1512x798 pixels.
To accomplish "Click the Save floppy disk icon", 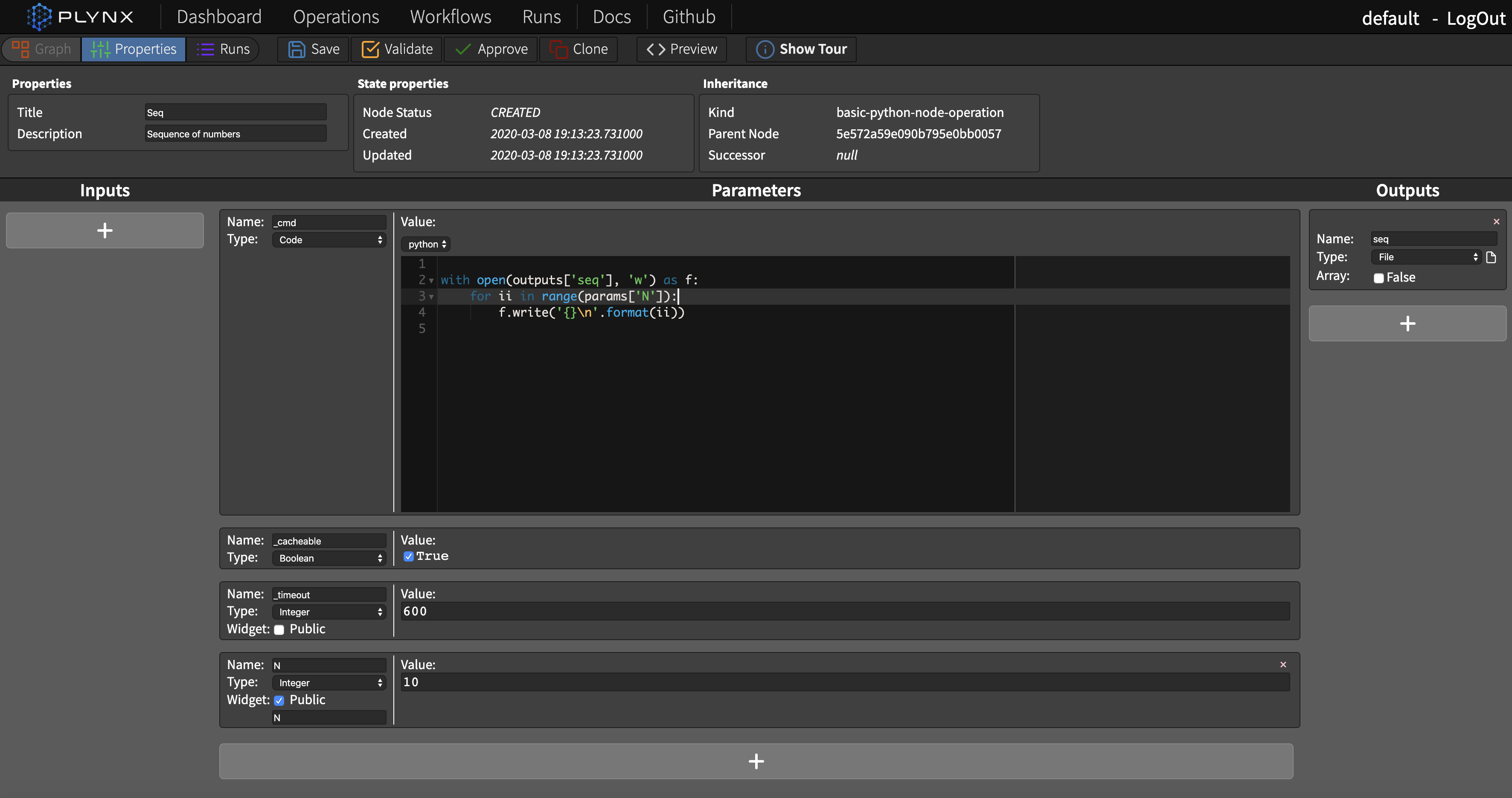I will (x=297, y=50).
